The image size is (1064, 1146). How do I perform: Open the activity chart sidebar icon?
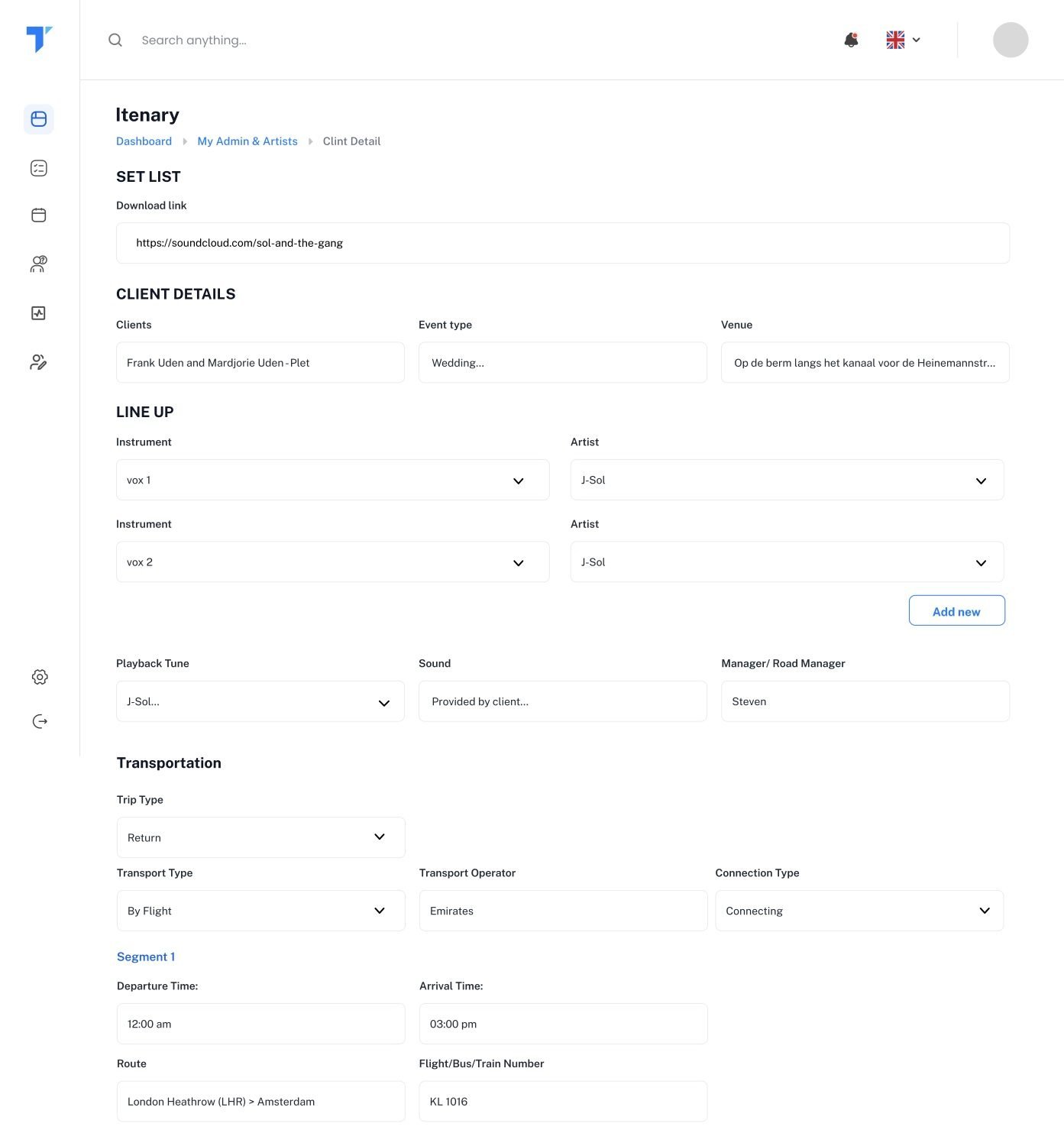(x=39, y=313)
